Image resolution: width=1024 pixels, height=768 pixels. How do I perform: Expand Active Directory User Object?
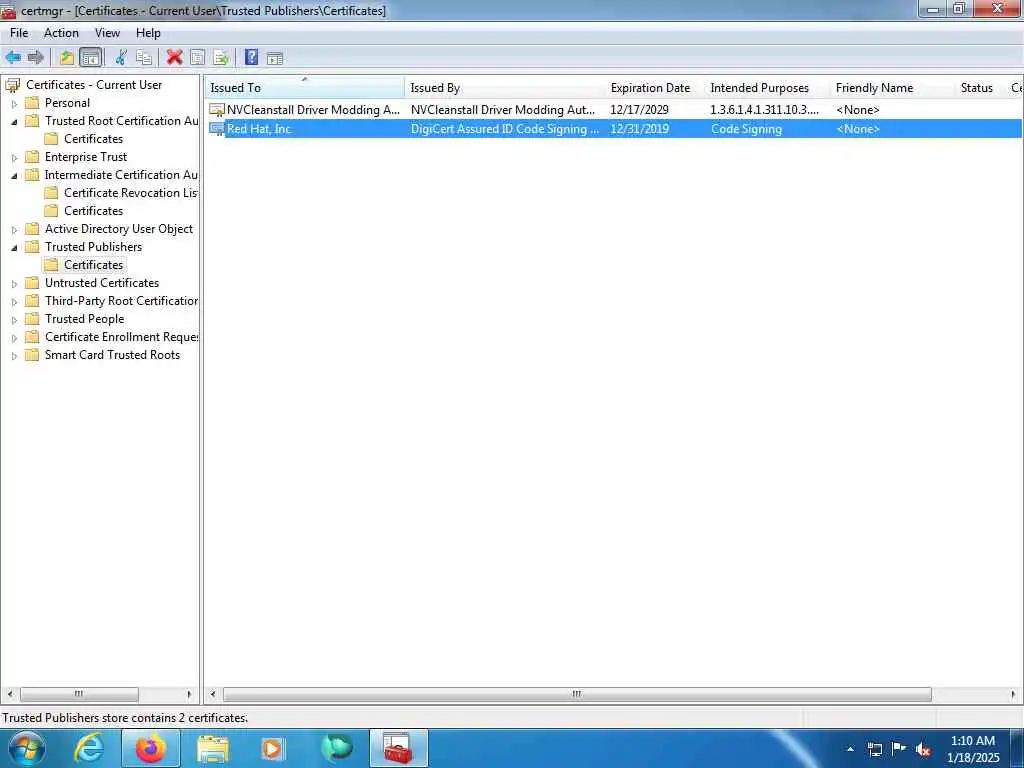click(14, 229)
